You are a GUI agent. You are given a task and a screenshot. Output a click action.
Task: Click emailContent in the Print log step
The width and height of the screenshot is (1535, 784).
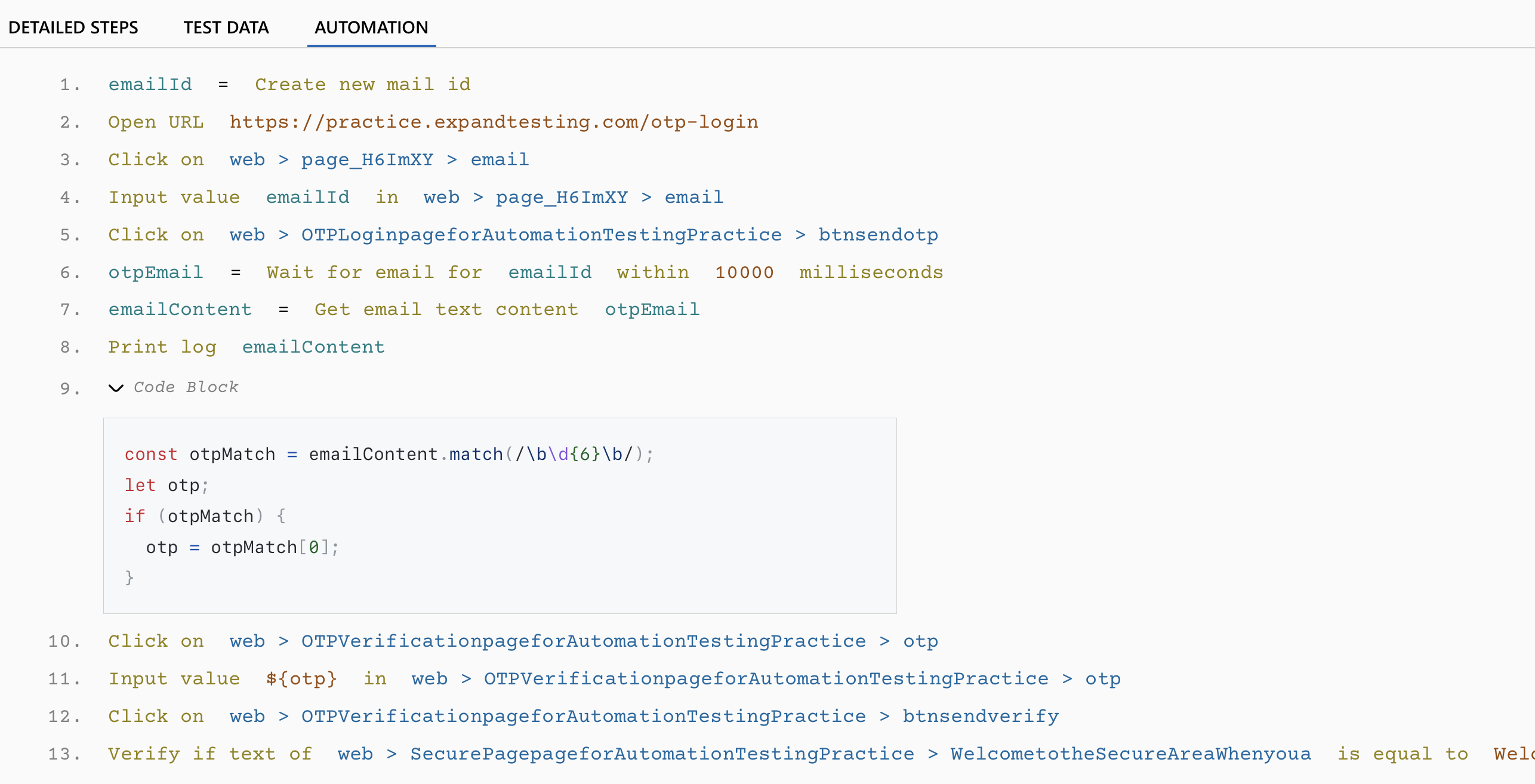pos(313,347)
